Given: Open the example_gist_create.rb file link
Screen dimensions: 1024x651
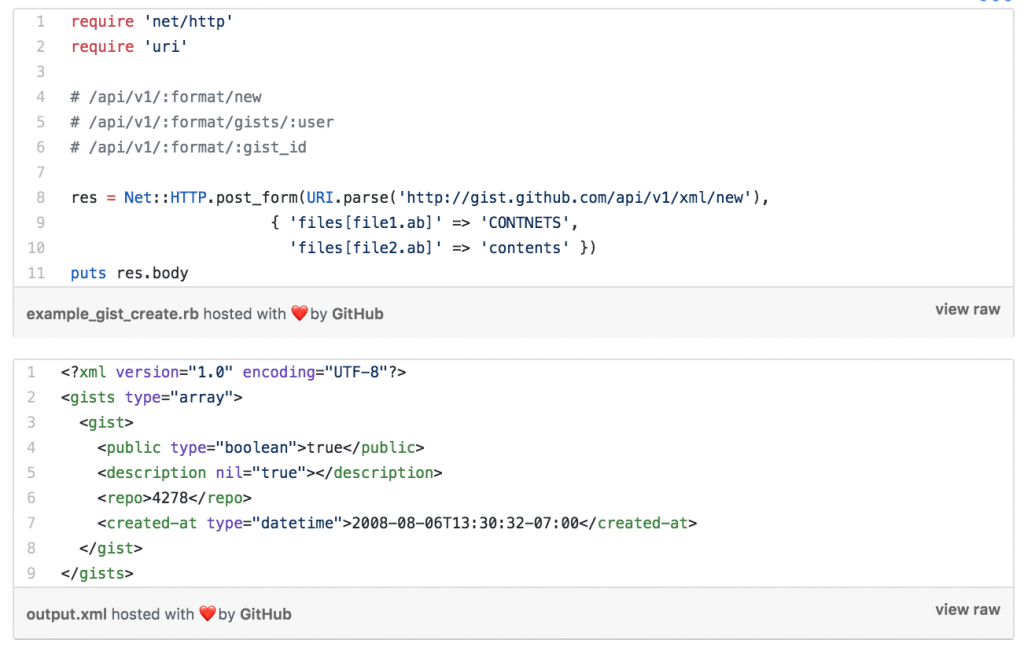Looking at the screenshot, I should (x=112, y=314).
